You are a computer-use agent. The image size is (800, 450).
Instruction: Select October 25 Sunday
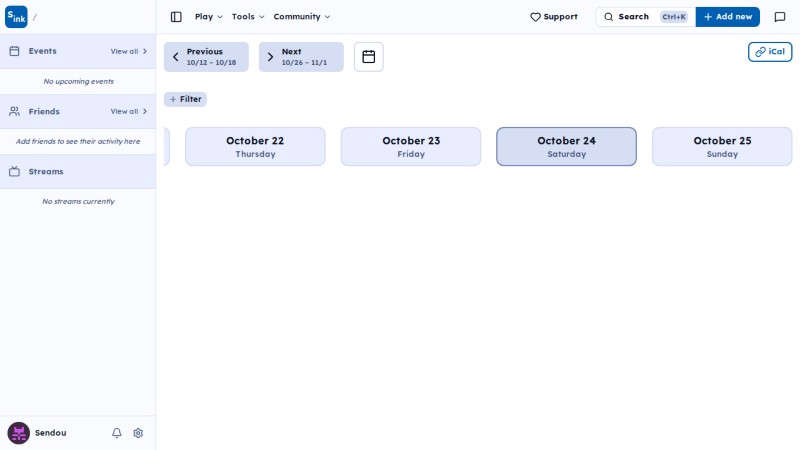click(x=722, y=146)
